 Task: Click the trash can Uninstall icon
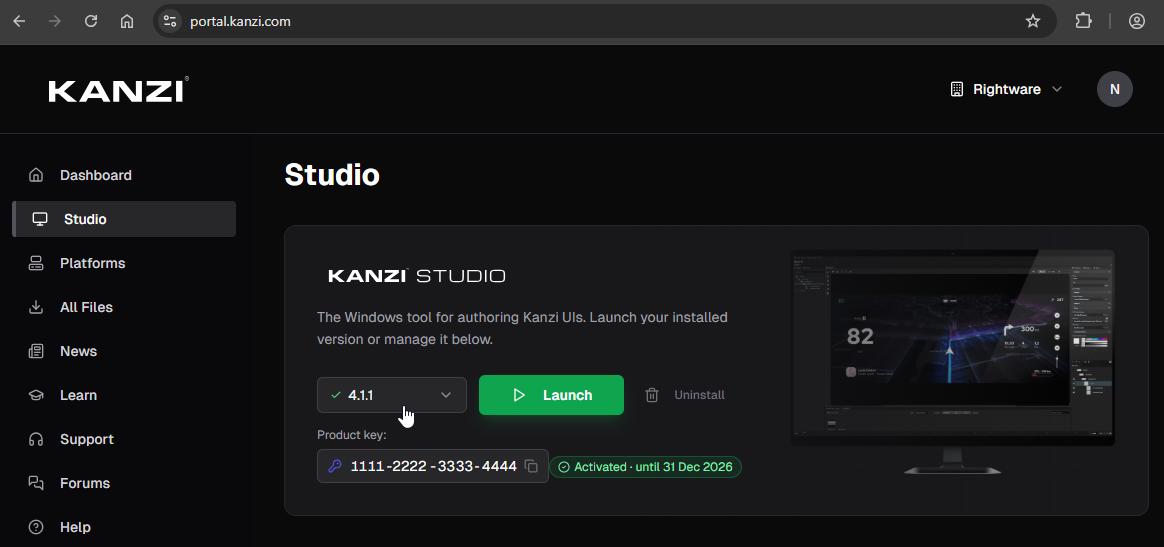pos(652,395)
